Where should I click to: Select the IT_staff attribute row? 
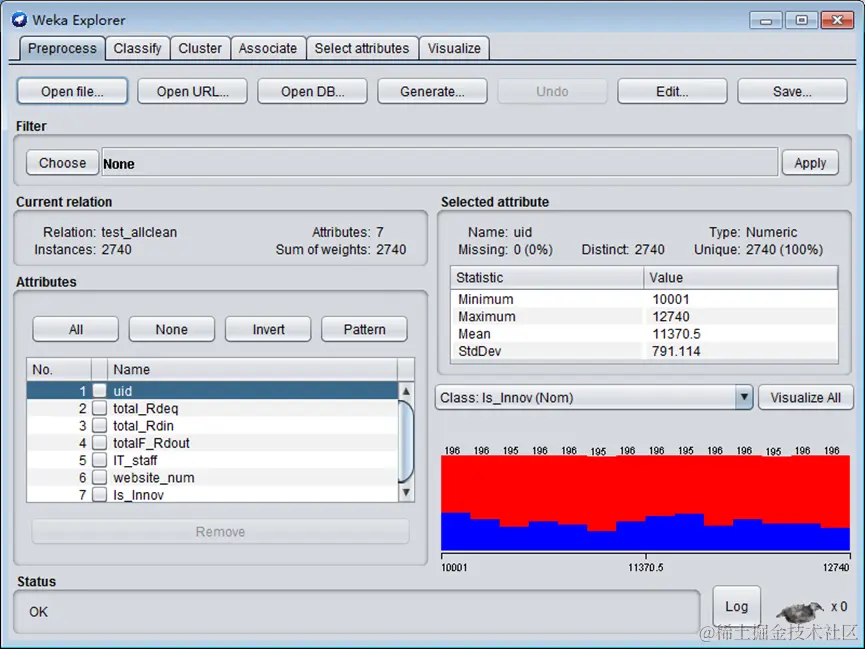[x=212, y=460]
